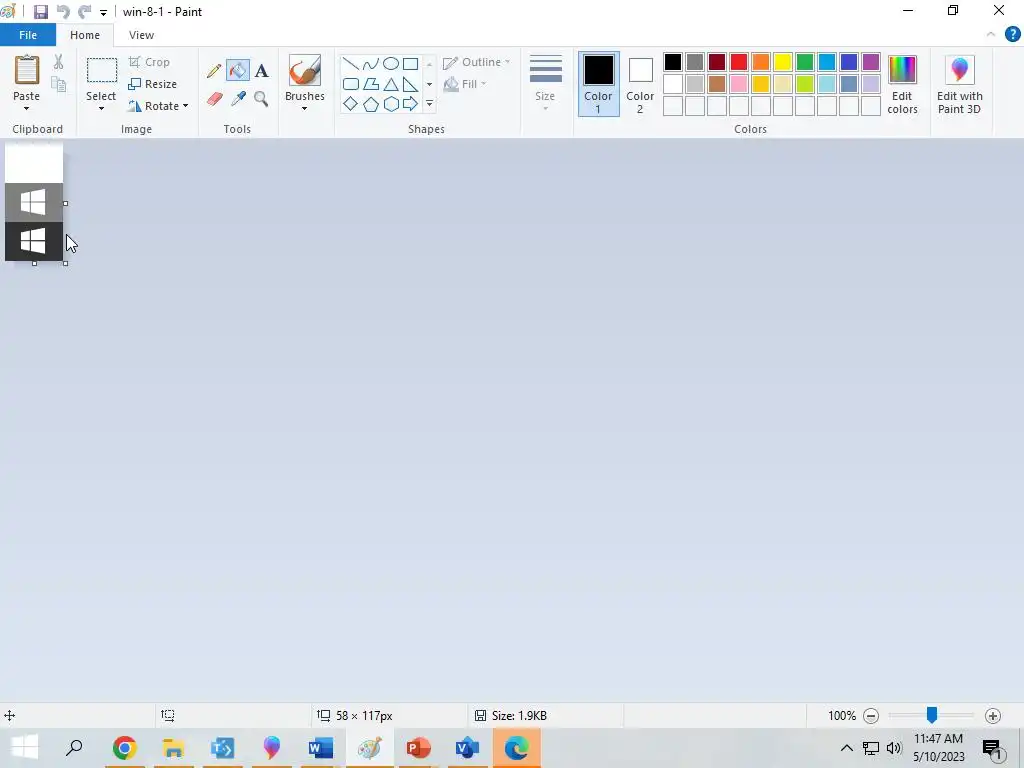
Task: Choose the Right triangle shape
Action: click(410, 84)
